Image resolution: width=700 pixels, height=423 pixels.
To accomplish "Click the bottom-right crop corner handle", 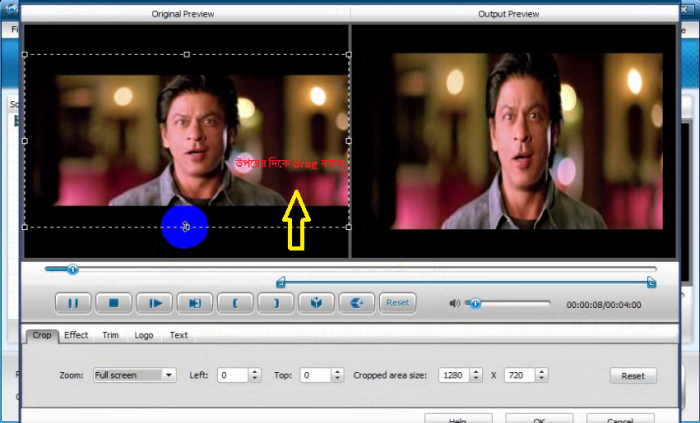I will point(349,227).
